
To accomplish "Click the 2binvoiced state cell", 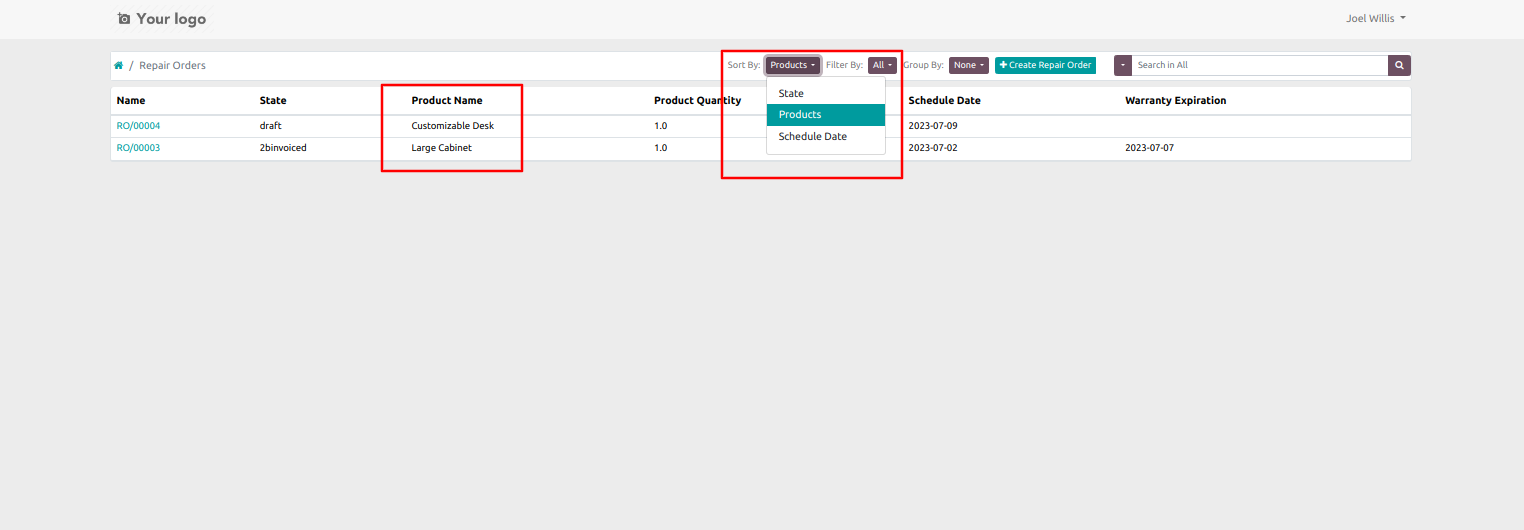I will [x=283, y=148].
